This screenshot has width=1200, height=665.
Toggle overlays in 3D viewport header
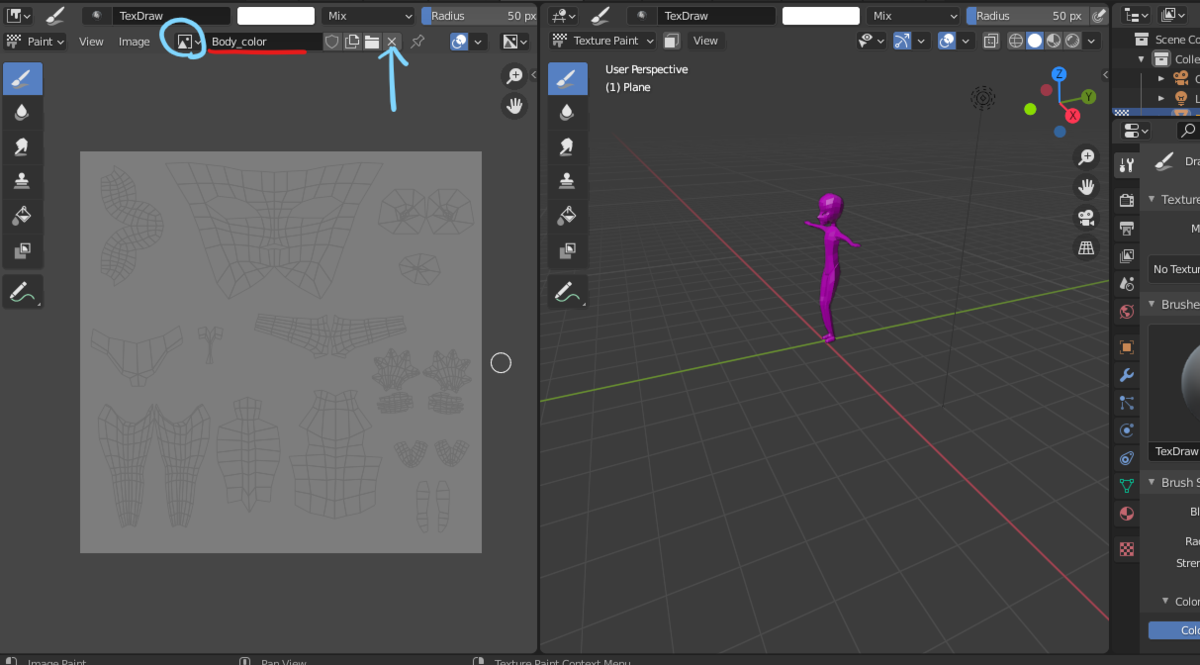click(946, 41)
